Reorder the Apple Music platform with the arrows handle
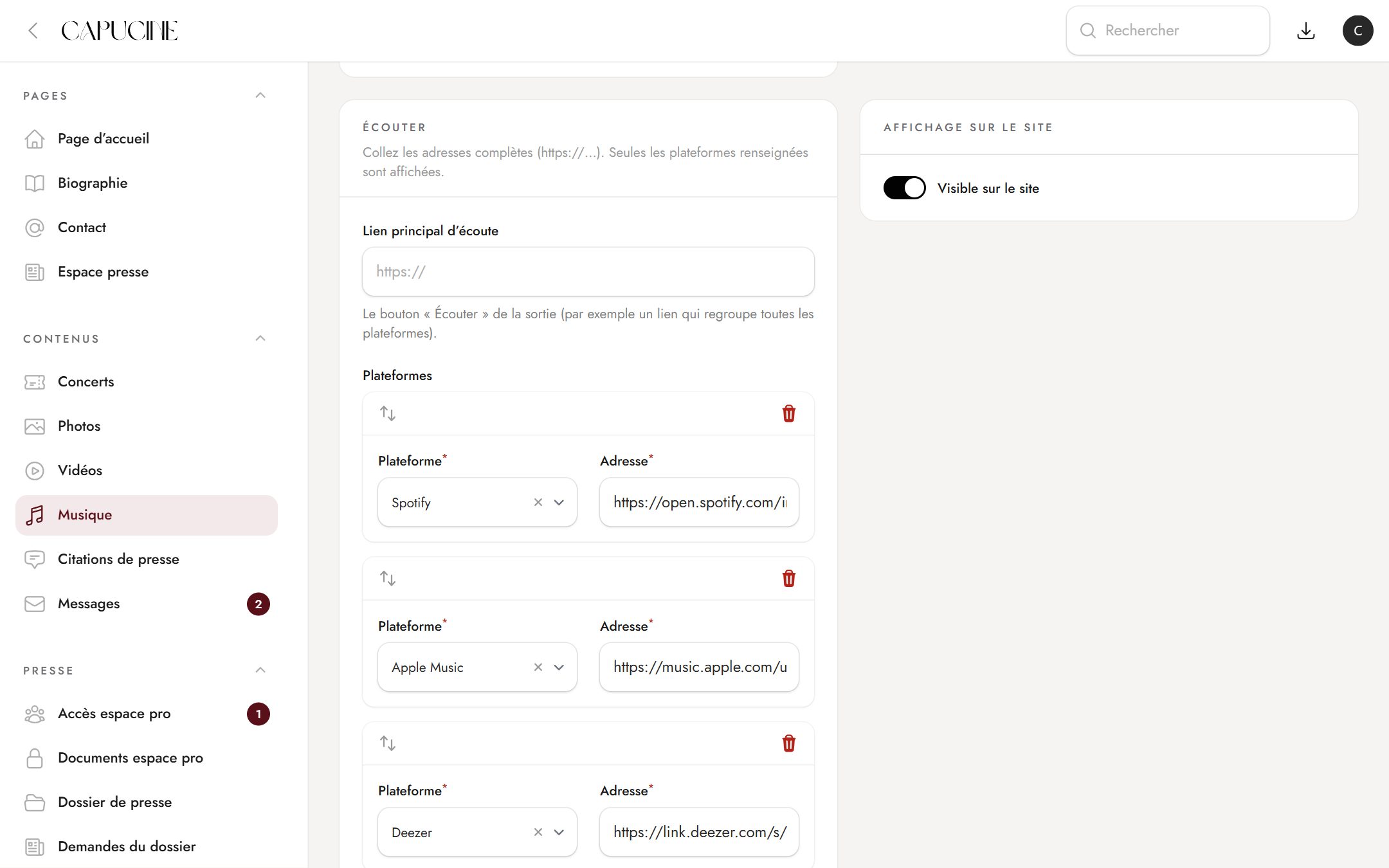The height and width of the screenshot is (868, 1389). click(x=387, y=579)
